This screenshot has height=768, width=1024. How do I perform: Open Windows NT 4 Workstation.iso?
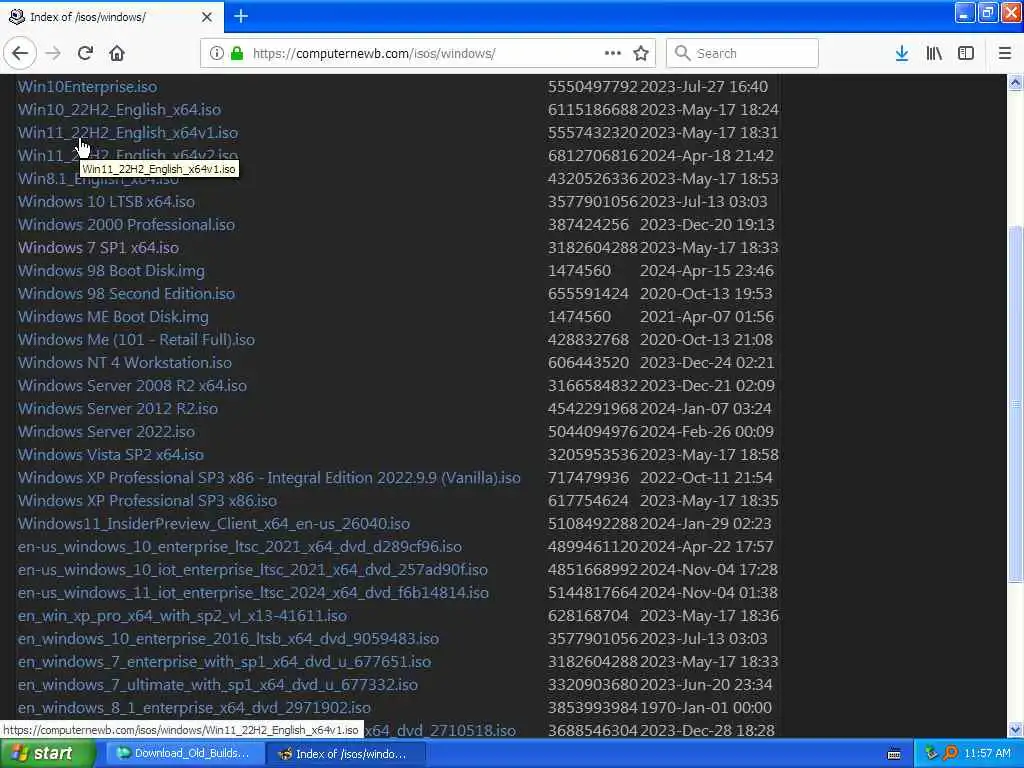125,362
